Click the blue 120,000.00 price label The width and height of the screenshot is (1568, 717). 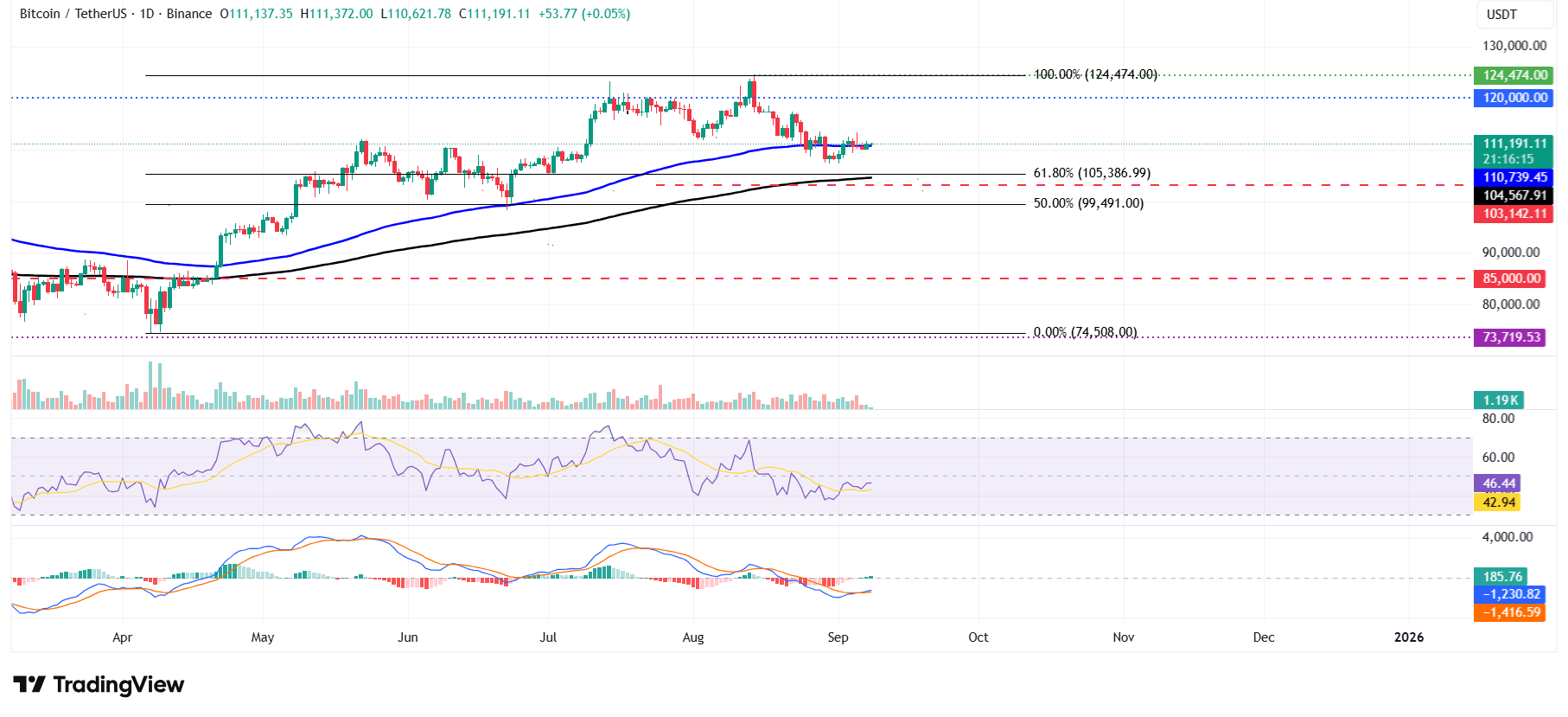pyautogui.click(x=1514, y=98)
